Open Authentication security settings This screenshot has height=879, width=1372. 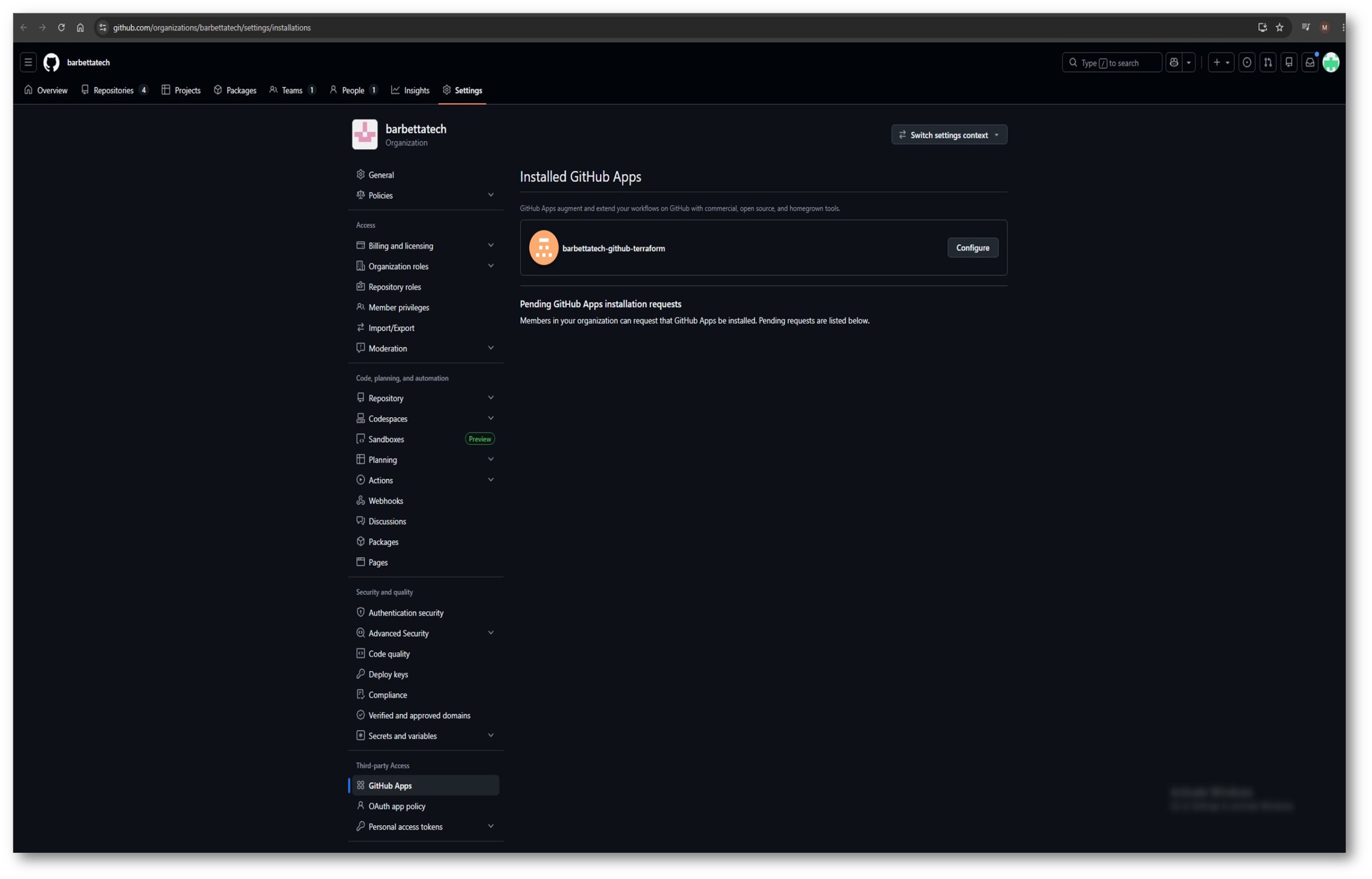[x=426, y=612]
